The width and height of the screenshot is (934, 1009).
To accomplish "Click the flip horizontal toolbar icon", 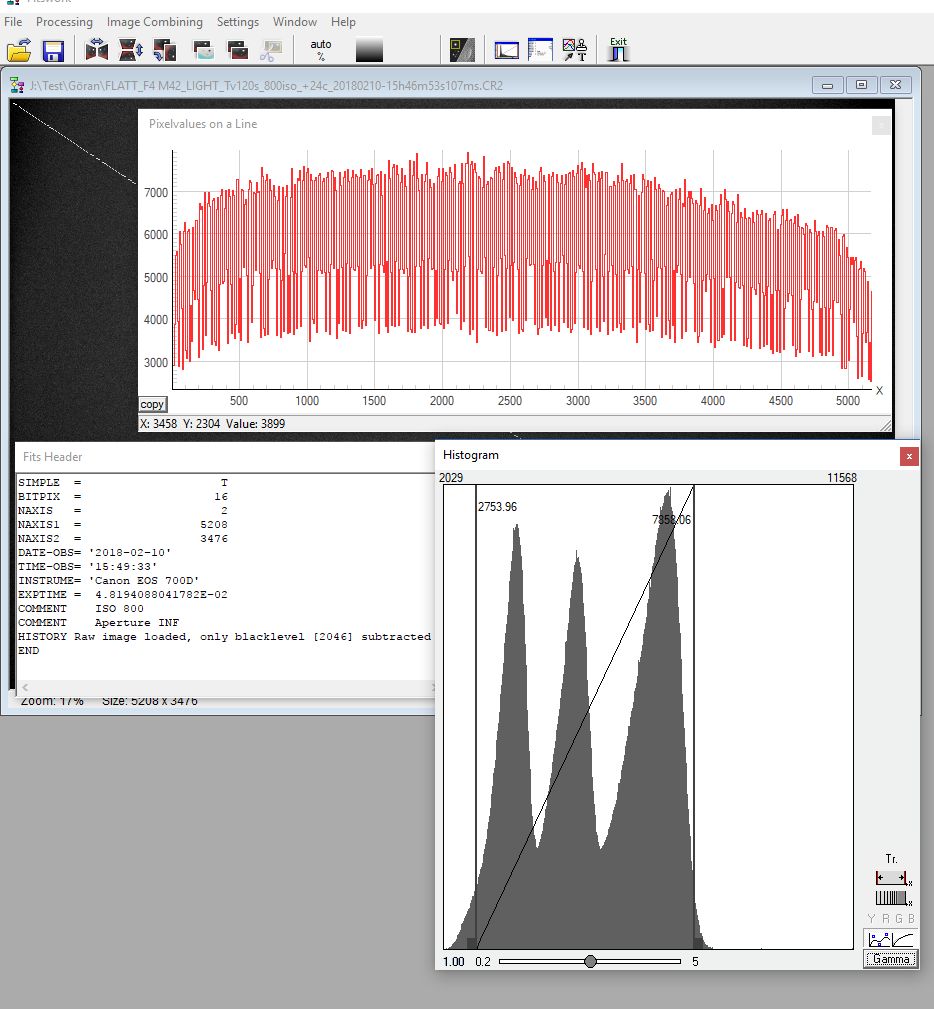I will click(97, 50).
